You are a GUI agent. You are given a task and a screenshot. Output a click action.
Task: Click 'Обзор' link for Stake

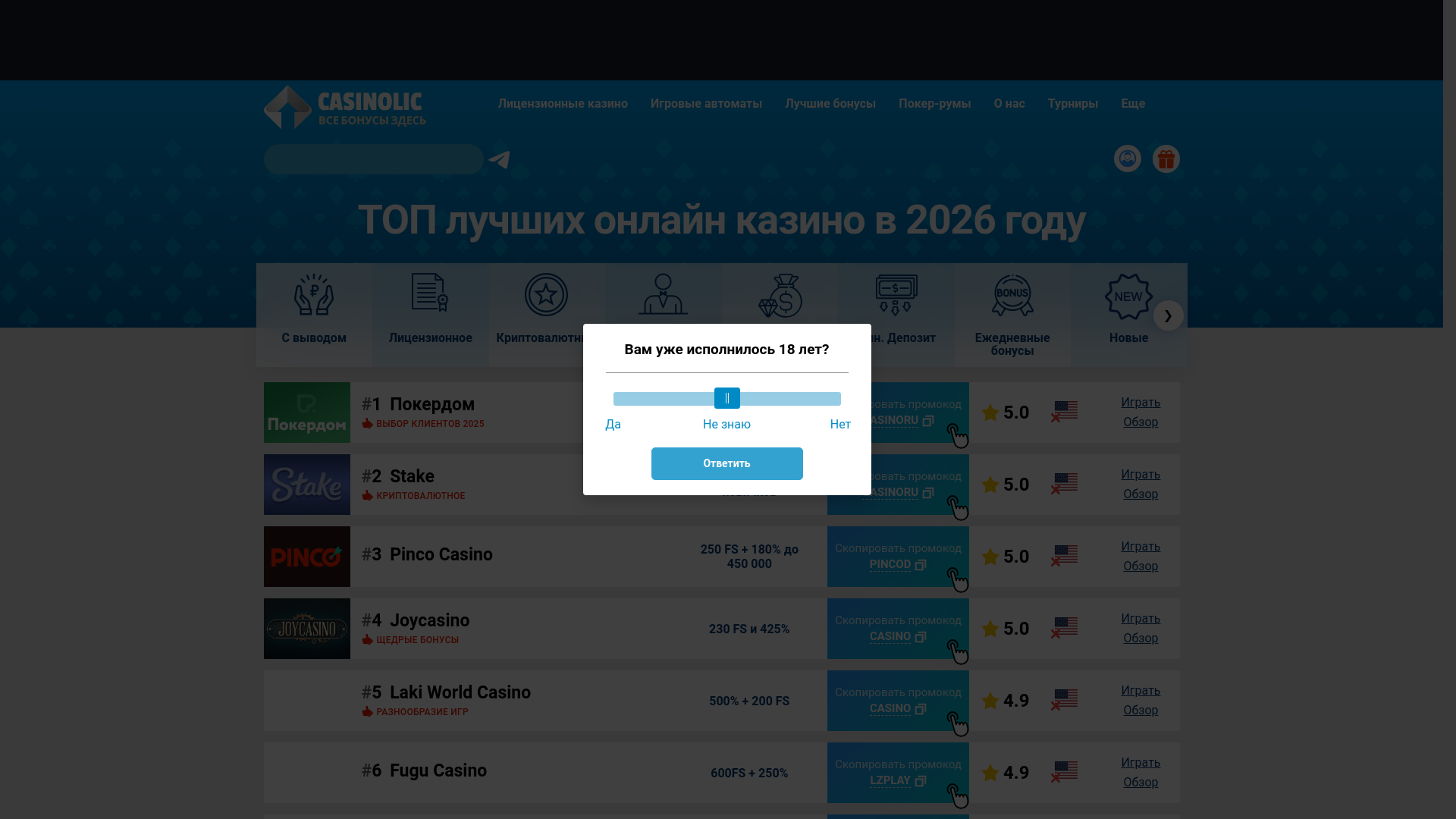(x=1141, y=494)
